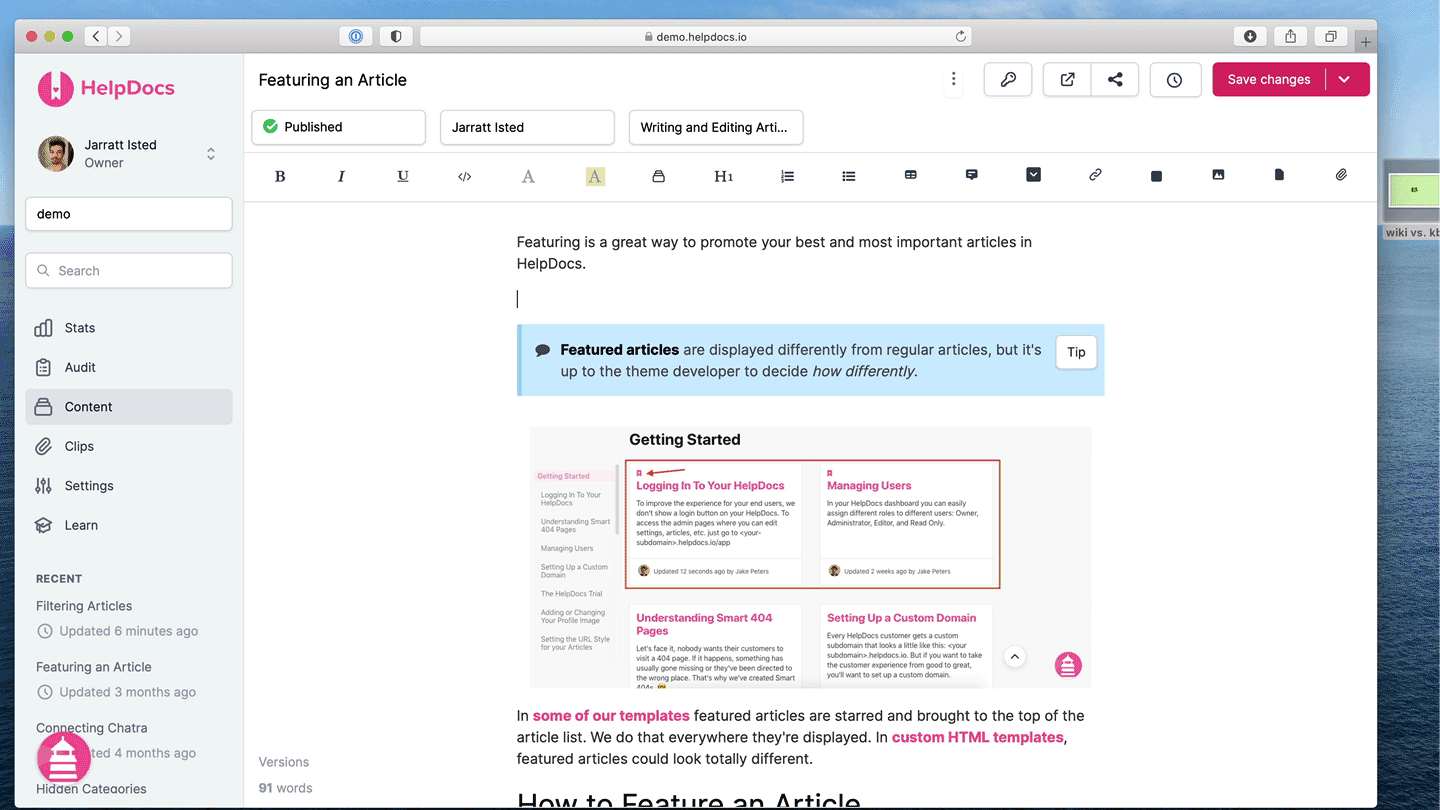This screenshot has width=1440, height=810.
Task: Click 'custom HTML templates' link
Action: [x=977, y=737]
